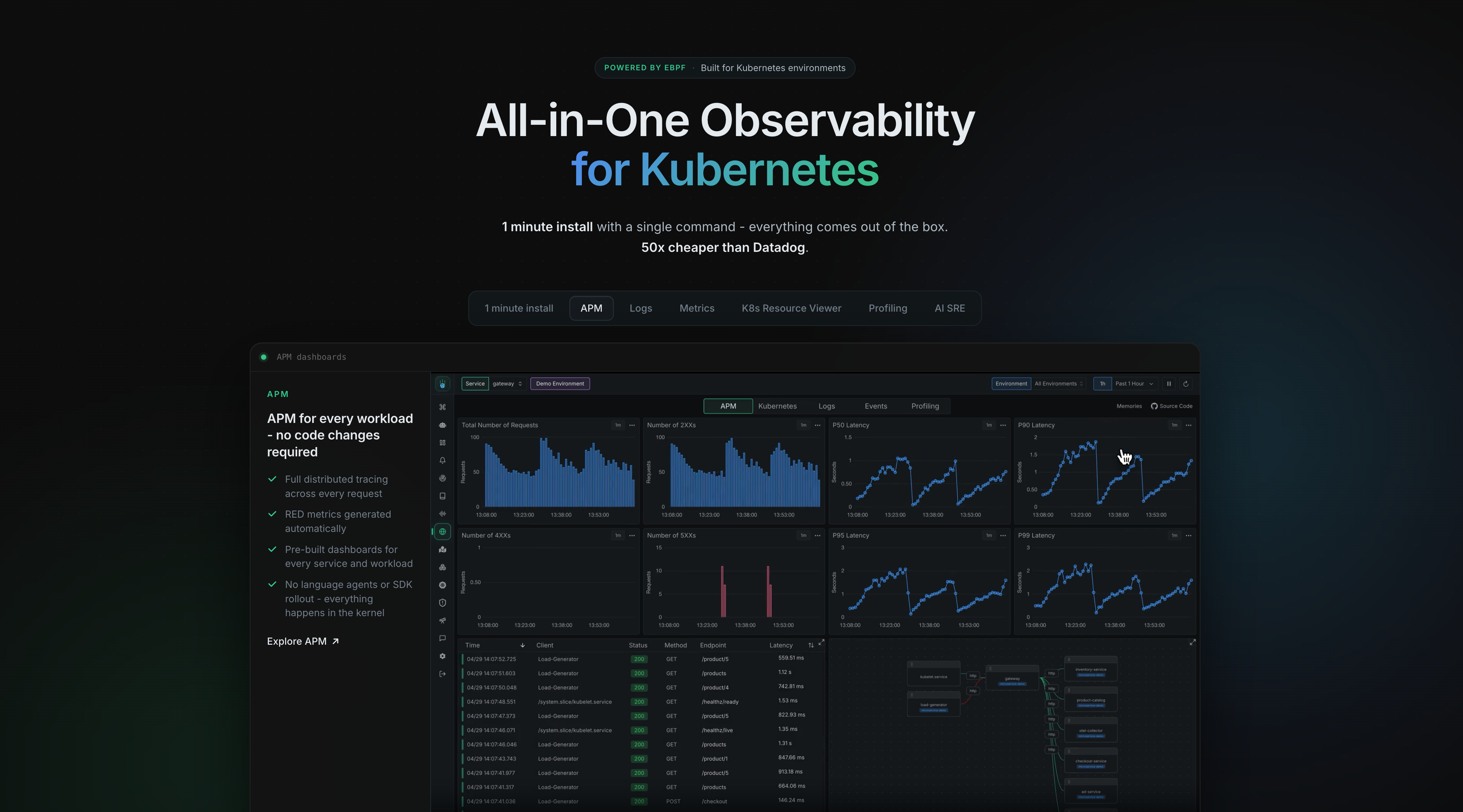This screenshot has width=1463, height=812.
Task: Click the 1m interval on P99 Latency
Action: [x=1175, y=535]
